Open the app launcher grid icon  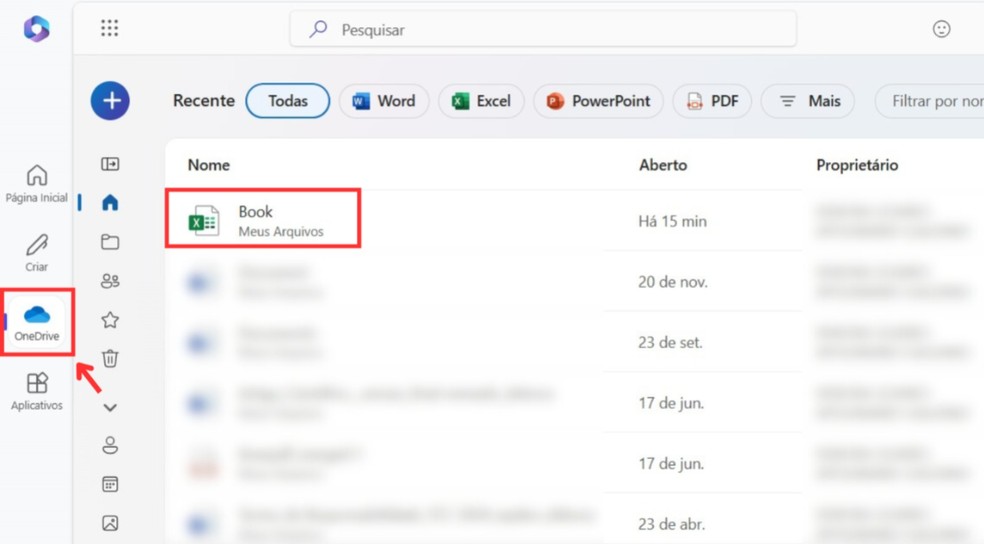coord(110,28)
